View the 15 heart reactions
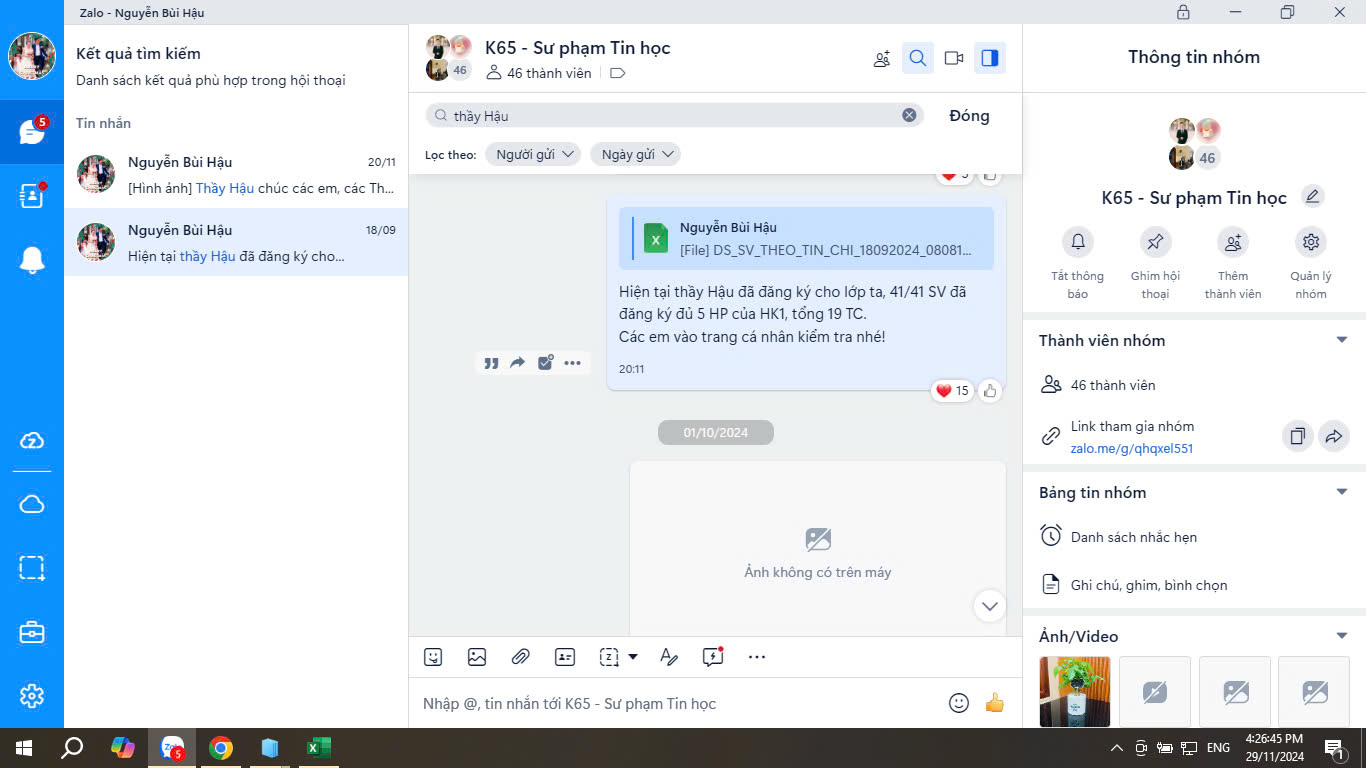The height and width of the screenshot is (768, 1366). tap(952, 391)
